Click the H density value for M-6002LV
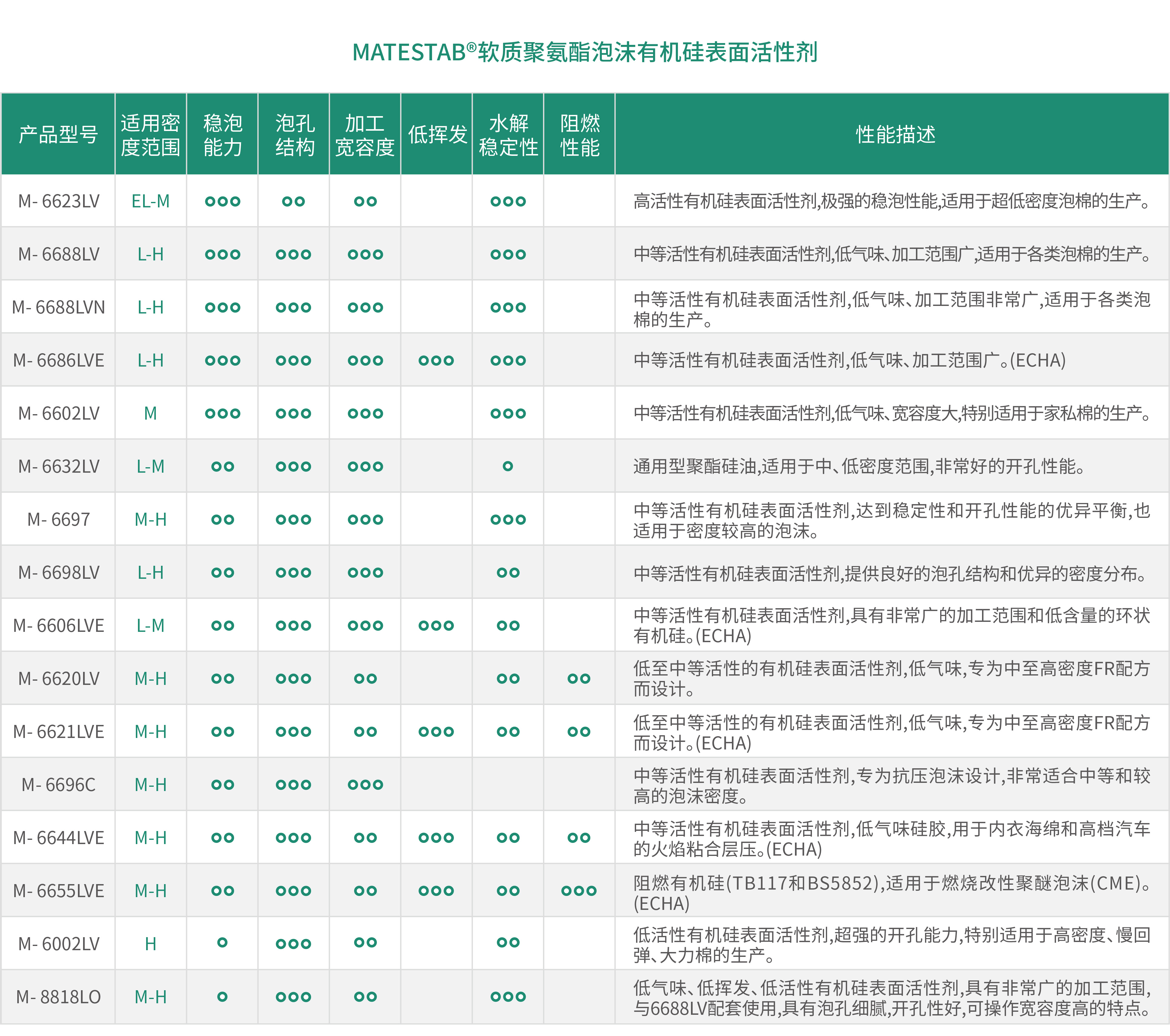The width and height of the screenshot is (1170, 1036). tap(151, 944)
